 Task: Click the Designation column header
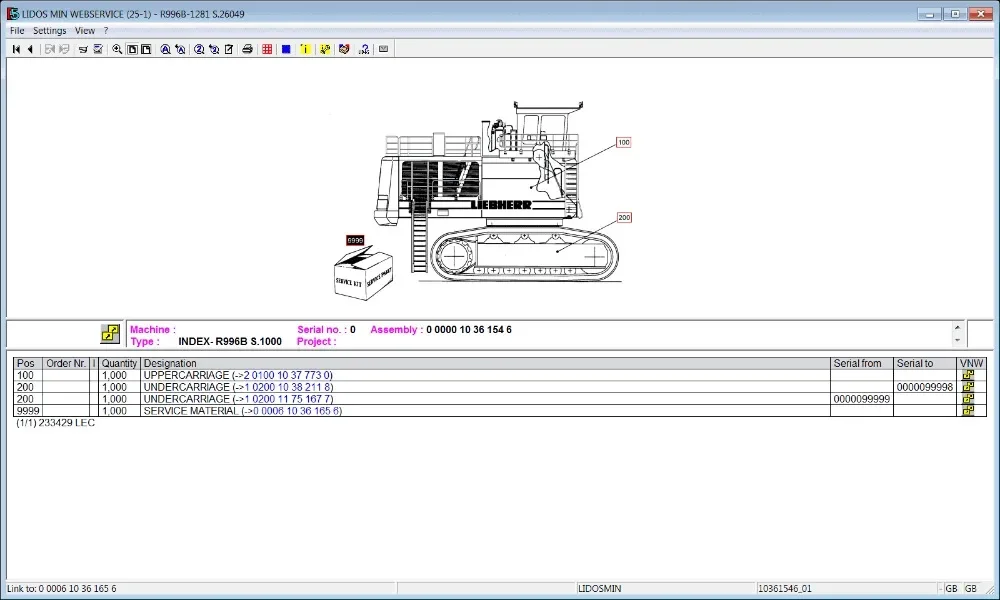(170, 363)
